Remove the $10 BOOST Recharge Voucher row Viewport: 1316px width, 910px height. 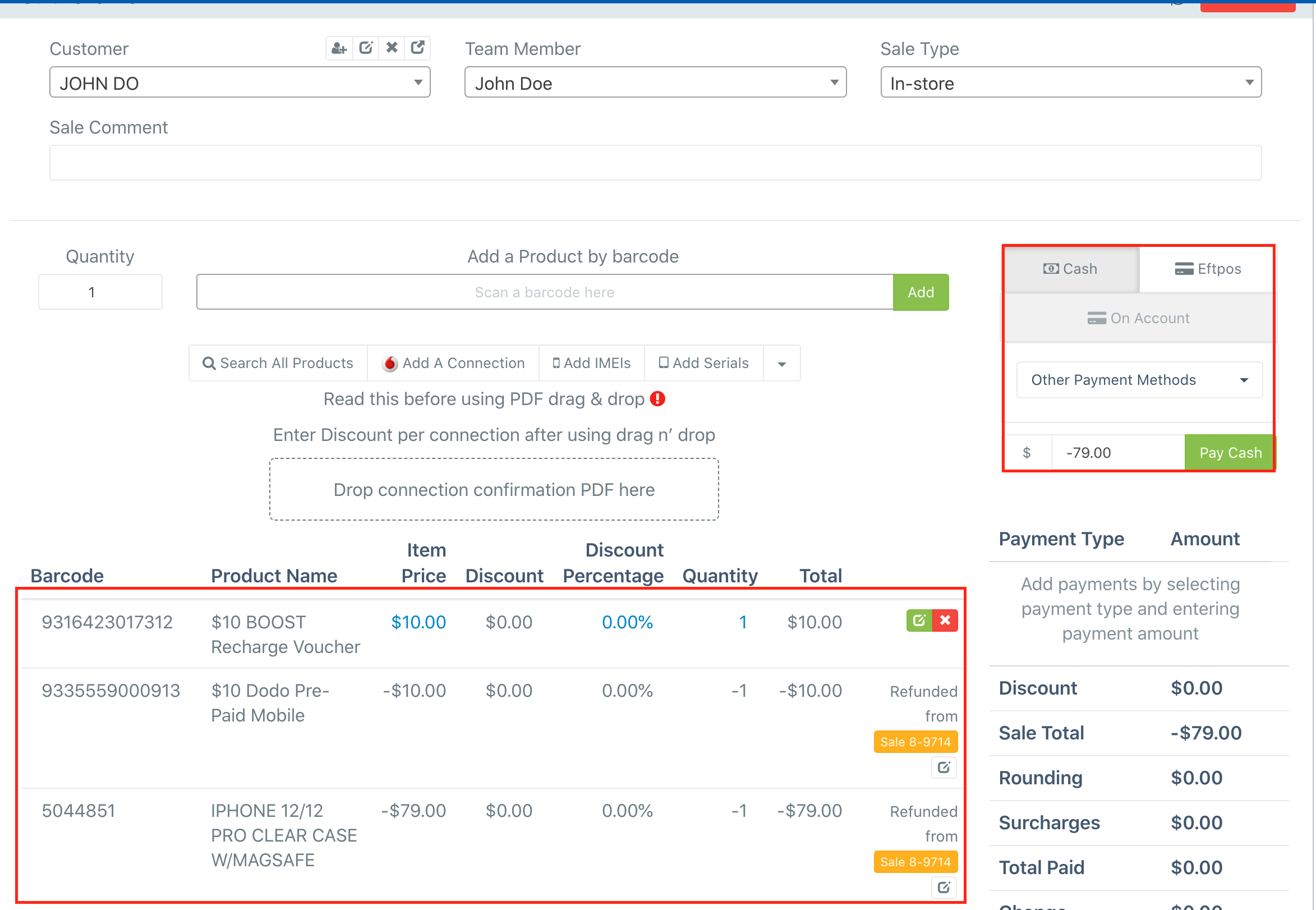[945, 621]
